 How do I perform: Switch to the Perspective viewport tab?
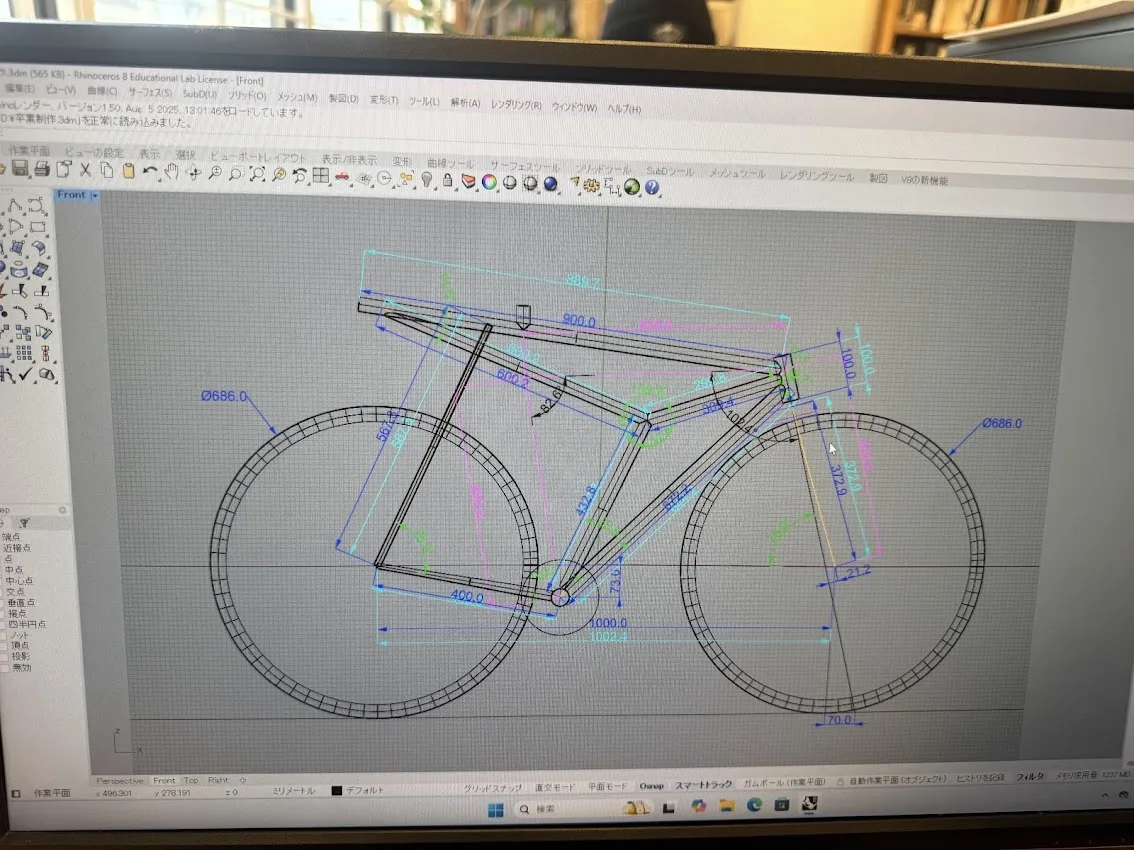click(119, 781)
